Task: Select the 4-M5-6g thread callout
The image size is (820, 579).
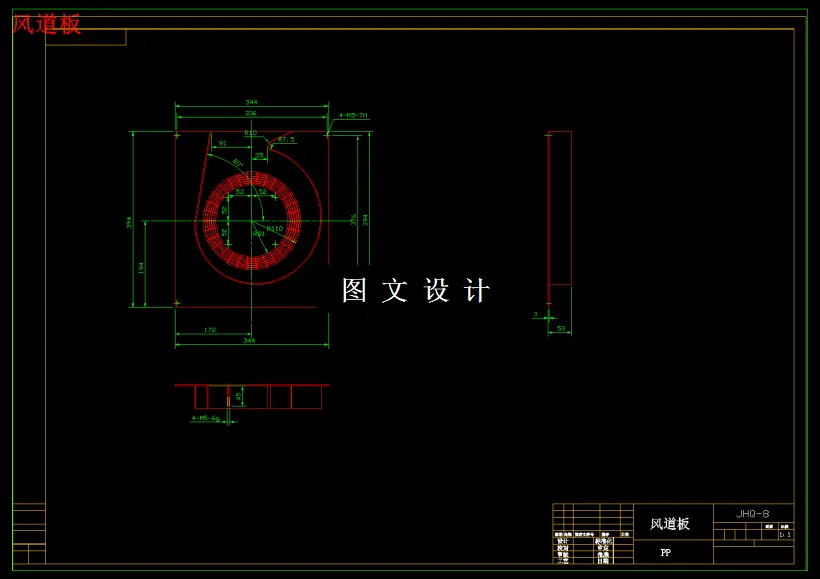Action: tap(206, 418)
